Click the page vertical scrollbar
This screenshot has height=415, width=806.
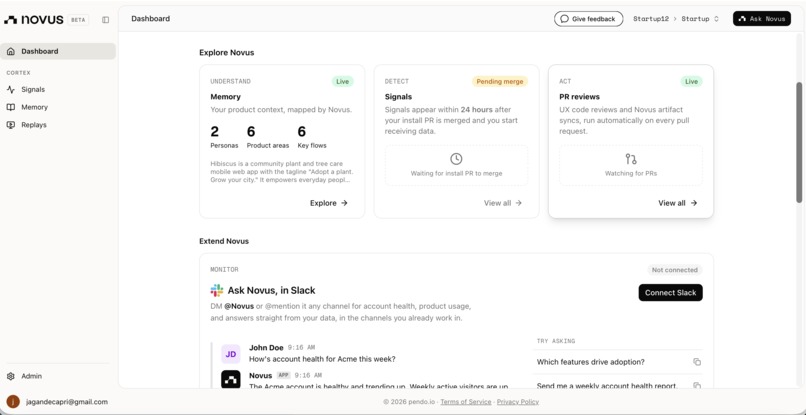[799, 142]
